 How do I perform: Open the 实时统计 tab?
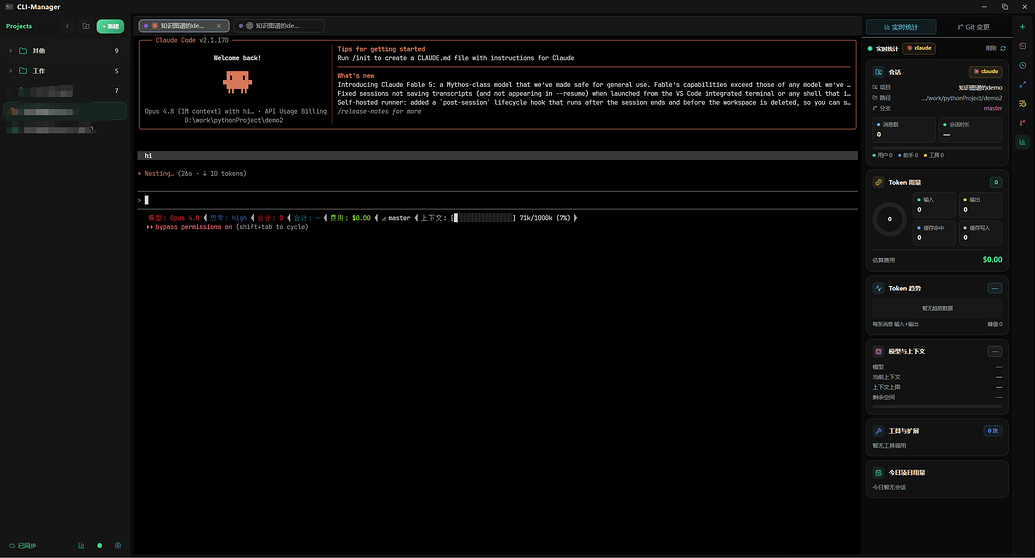pos(901,27)
